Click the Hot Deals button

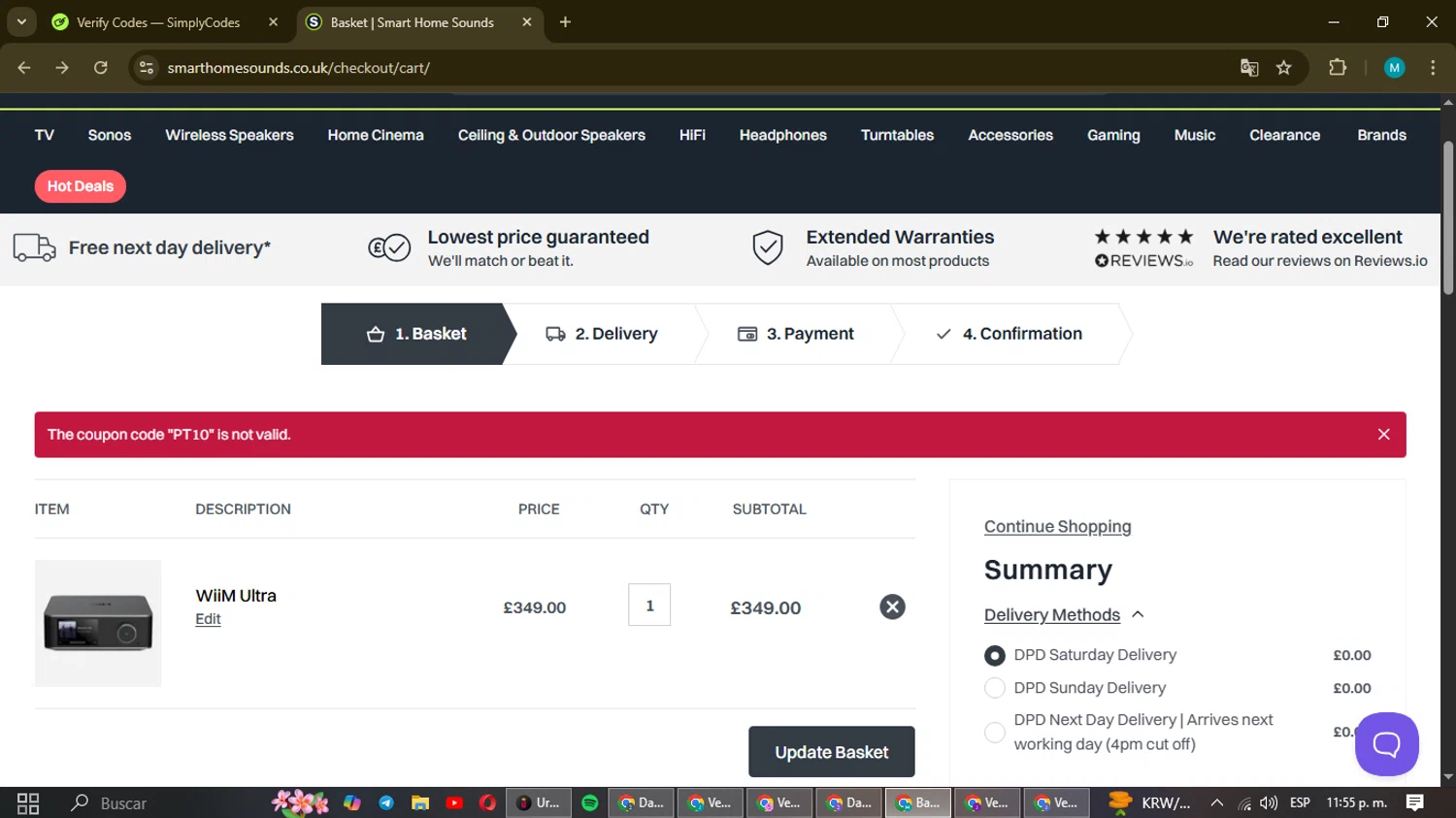pyautogui.click(x=81, y=186)
